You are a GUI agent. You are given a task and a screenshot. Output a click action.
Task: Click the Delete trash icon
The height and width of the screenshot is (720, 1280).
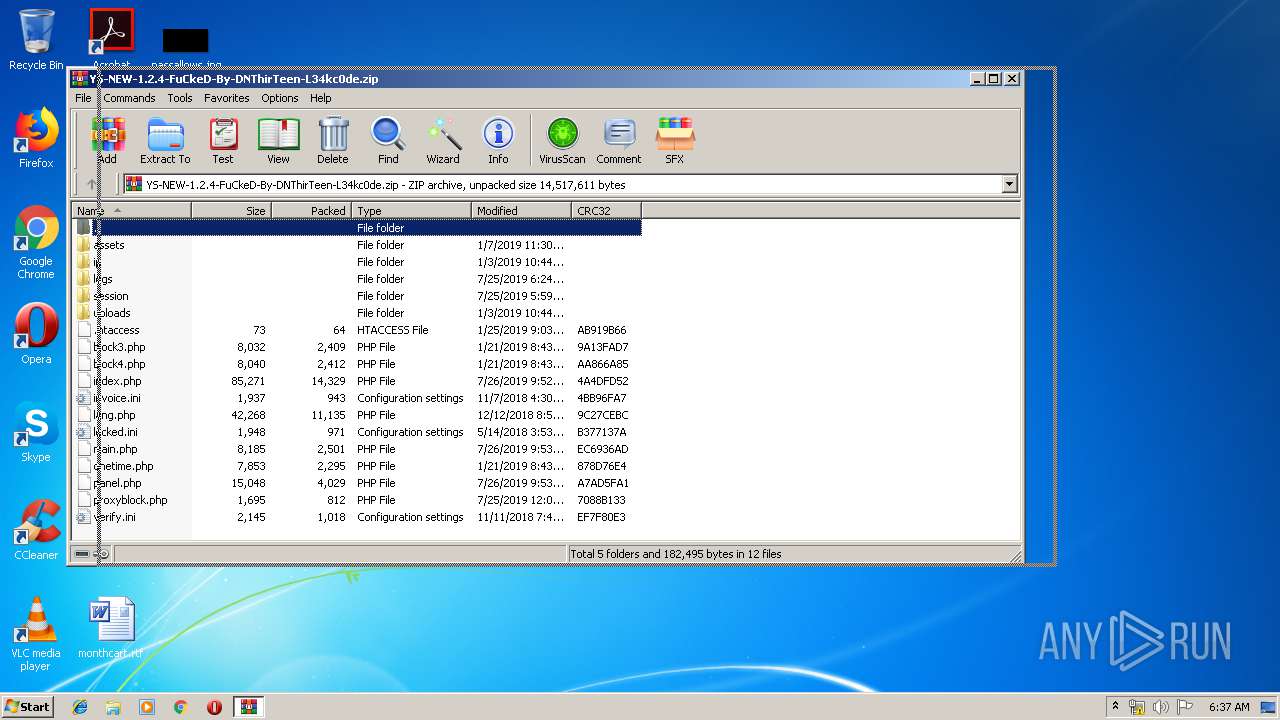pyautogui.click(x=333, y=140)
